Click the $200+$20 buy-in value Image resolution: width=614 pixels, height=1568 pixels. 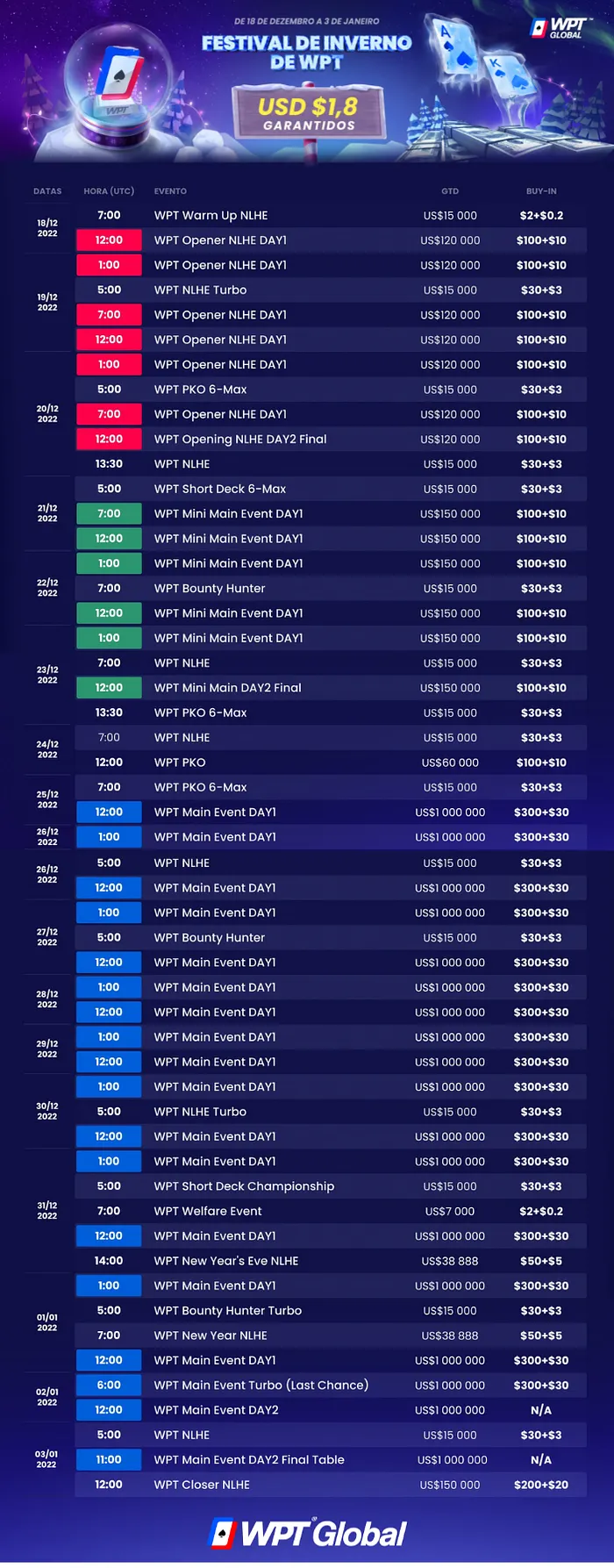(x=541, y=1485)
